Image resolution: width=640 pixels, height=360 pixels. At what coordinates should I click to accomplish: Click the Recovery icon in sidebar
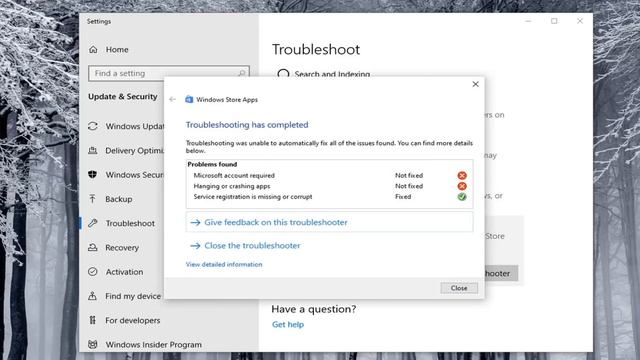(x=93, y=247)
